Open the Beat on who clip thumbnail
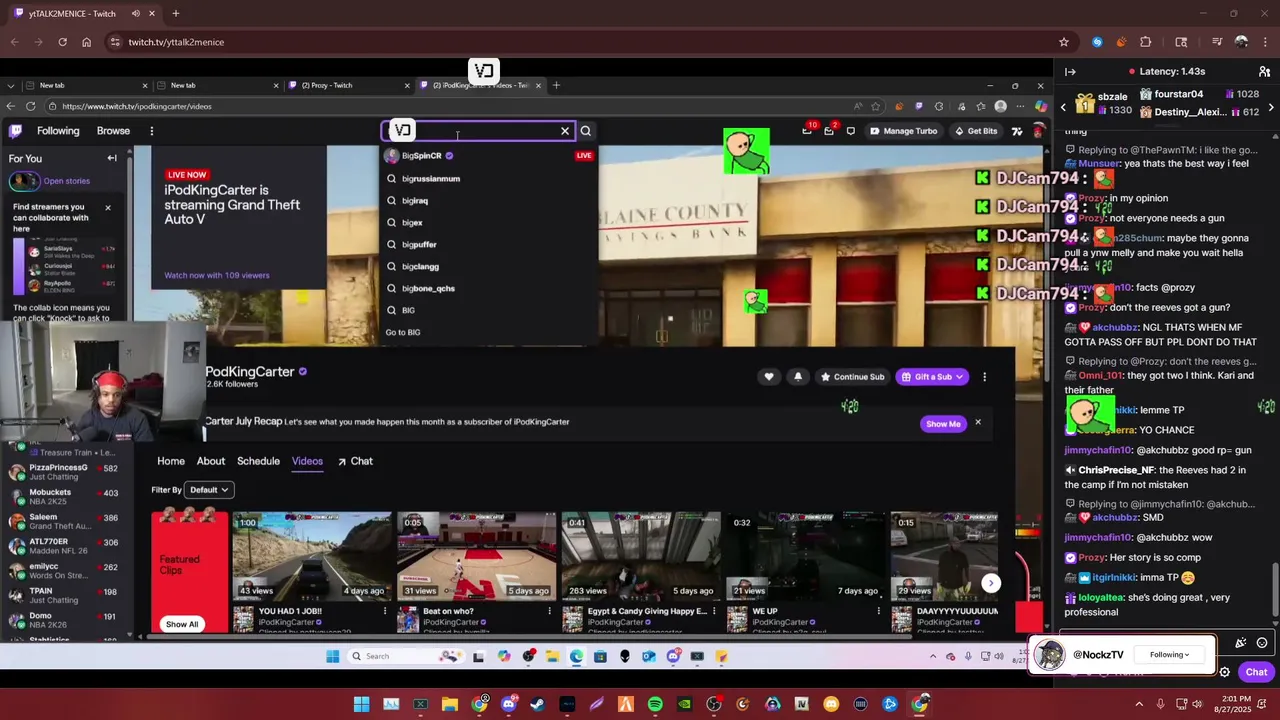The height and width of the screenshot is (720, 1280). [x=476, y=555]
